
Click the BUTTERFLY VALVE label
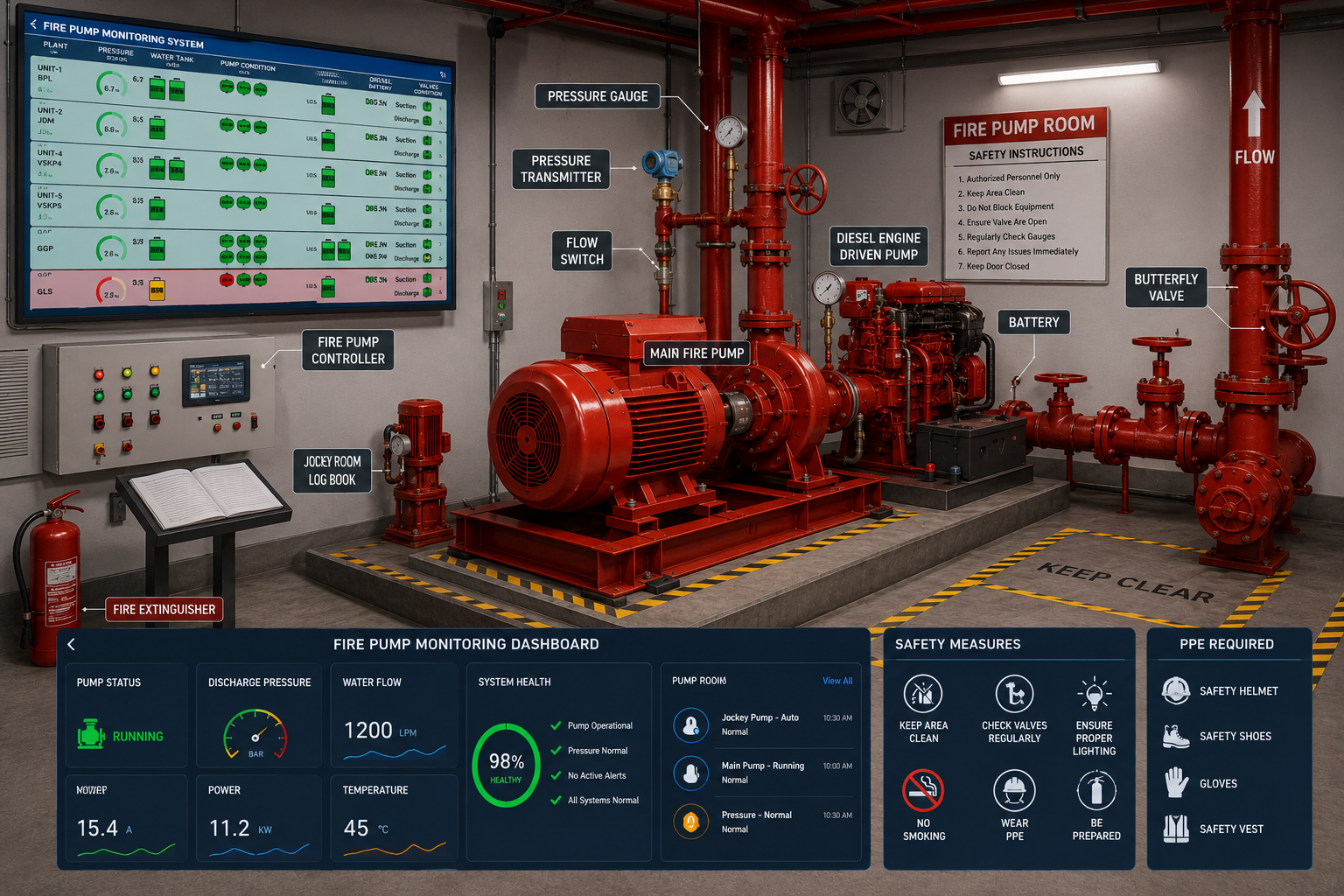(x=1166, y=287)
